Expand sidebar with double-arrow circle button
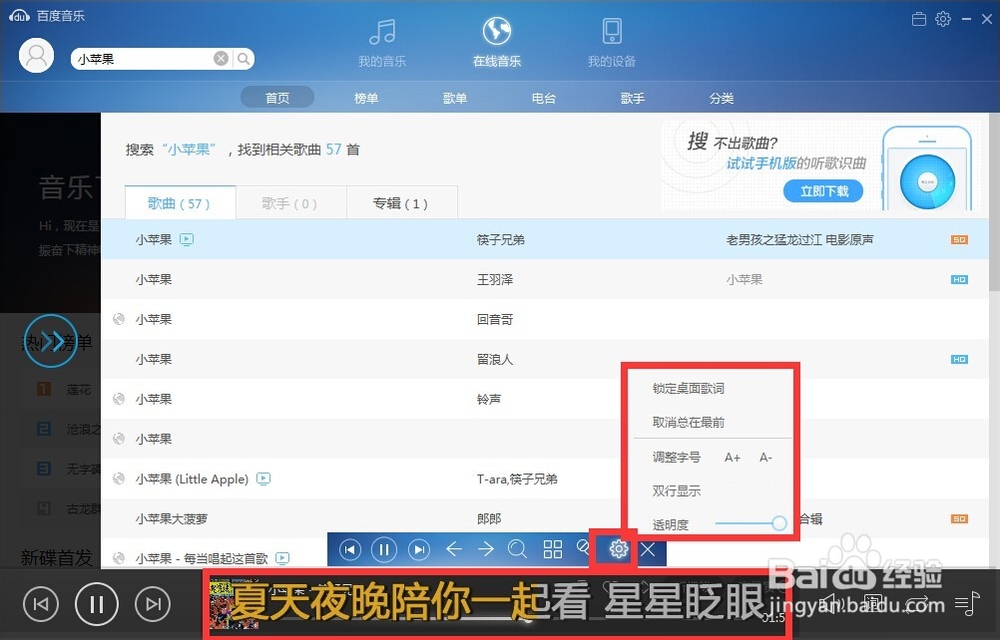 pyautogui.click(x=51, y=341)
